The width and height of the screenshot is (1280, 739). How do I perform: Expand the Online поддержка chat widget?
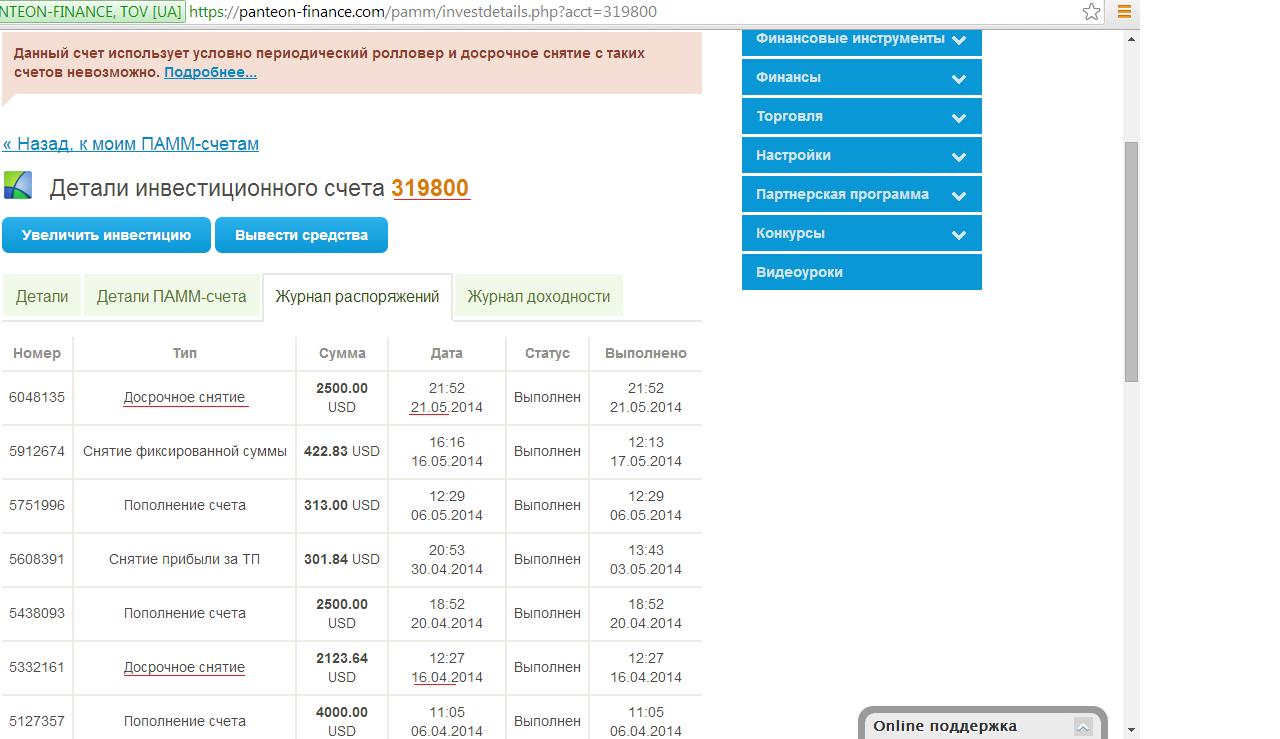1082,727
